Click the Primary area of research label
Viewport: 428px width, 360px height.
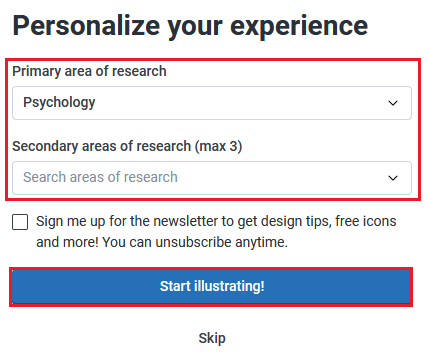click(89, 71)
